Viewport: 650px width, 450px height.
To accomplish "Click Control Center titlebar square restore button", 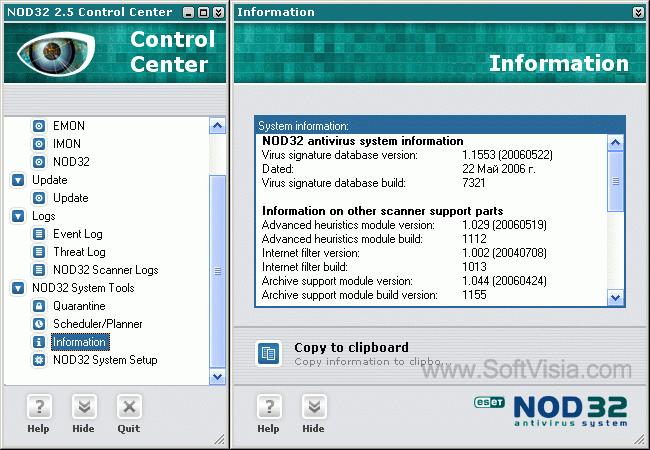I will pos(204,13).
